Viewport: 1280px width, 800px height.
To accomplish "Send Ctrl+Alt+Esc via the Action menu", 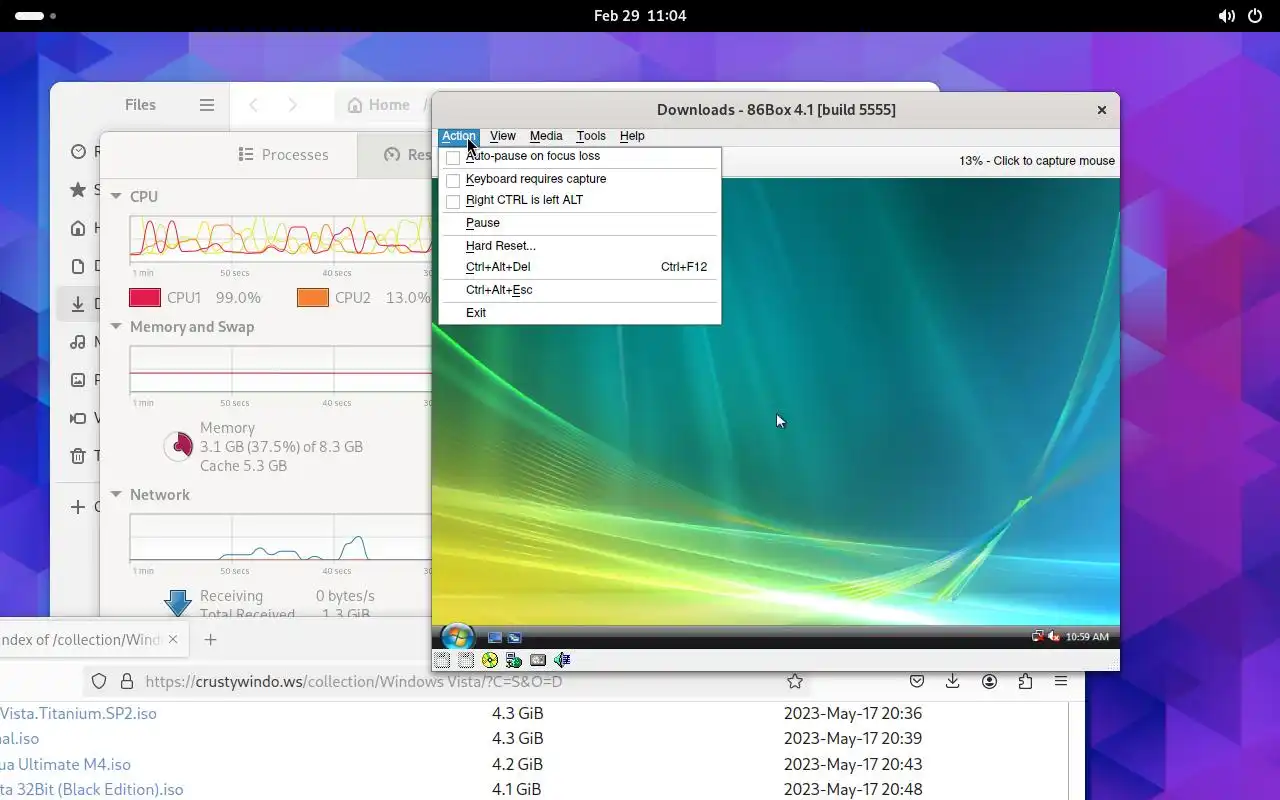I will [580, 290].
